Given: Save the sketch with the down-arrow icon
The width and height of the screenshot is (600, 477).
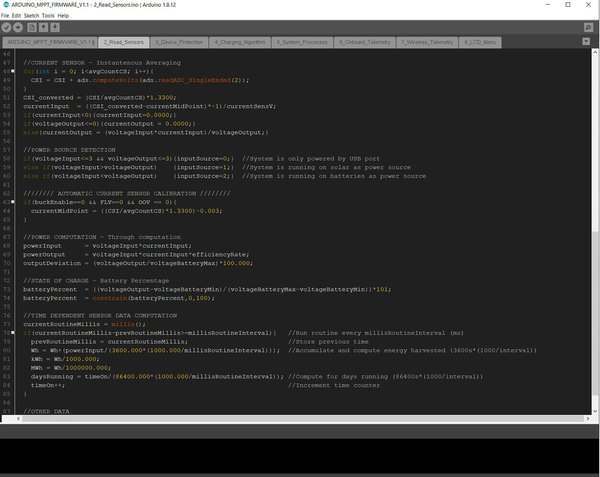Looking at the screenshot, I should point(55,27).
